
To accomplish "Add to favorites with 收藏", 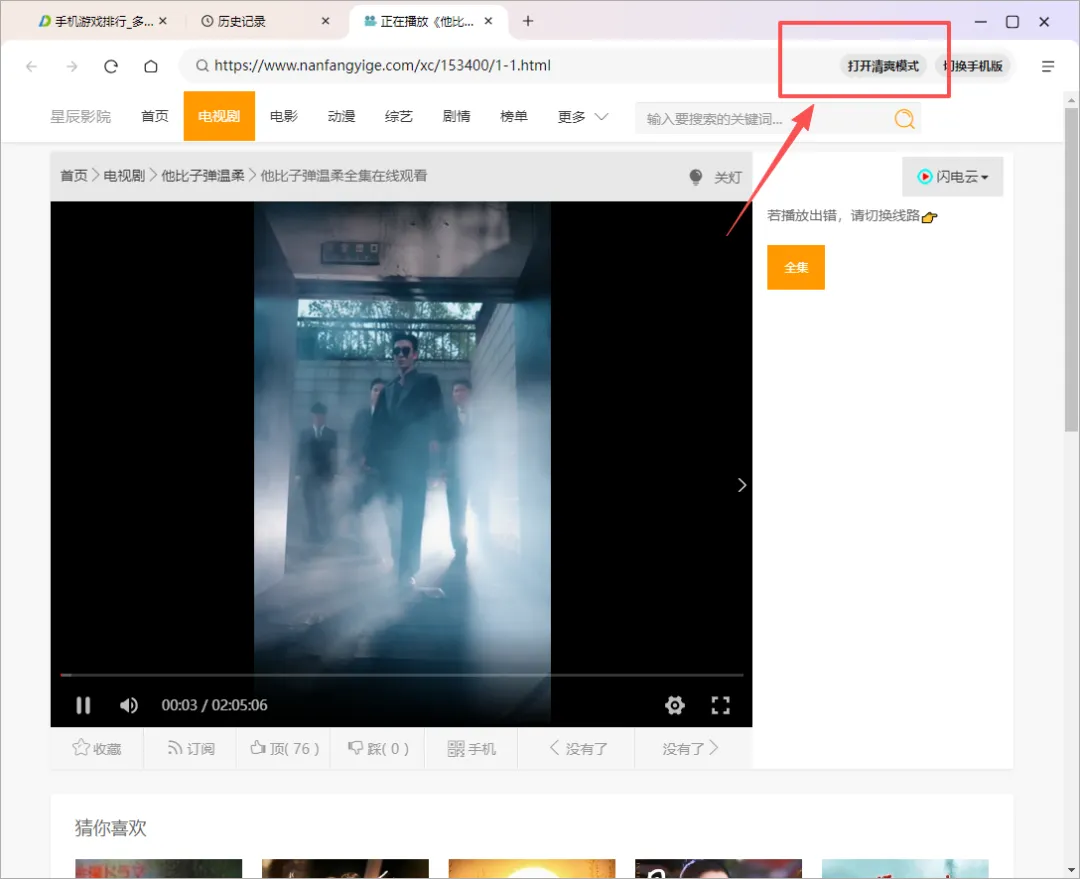I will [x=97, y=748].
